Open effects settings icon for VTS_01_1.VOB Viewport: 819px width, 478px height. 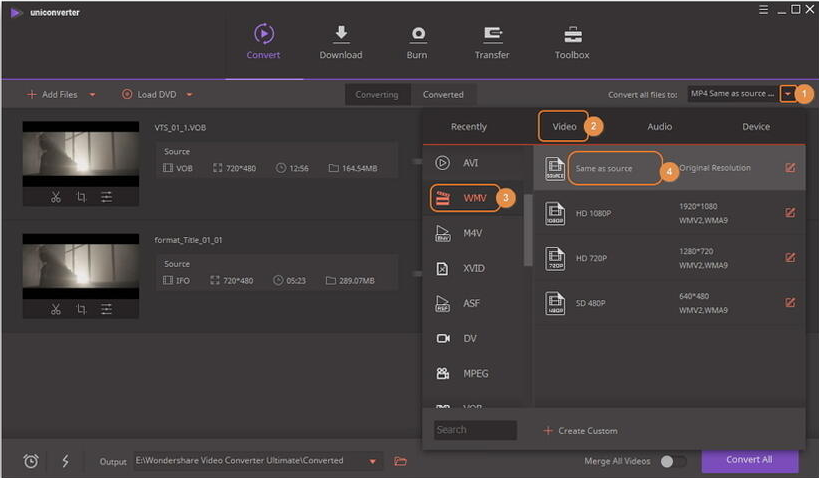(106, 197)
